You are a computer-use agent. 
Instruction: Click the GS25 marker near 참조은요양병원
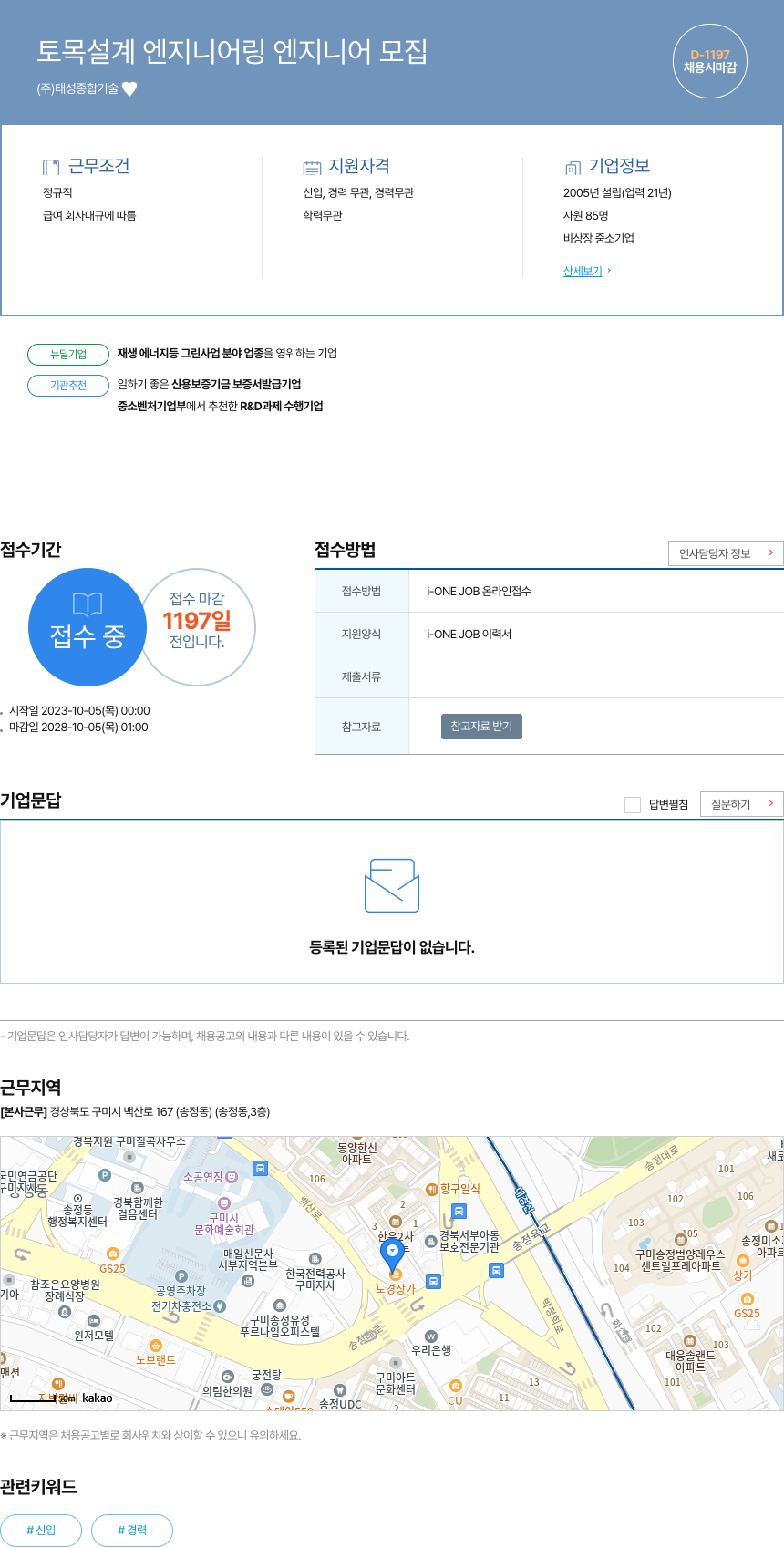[x=113, y=1254]
